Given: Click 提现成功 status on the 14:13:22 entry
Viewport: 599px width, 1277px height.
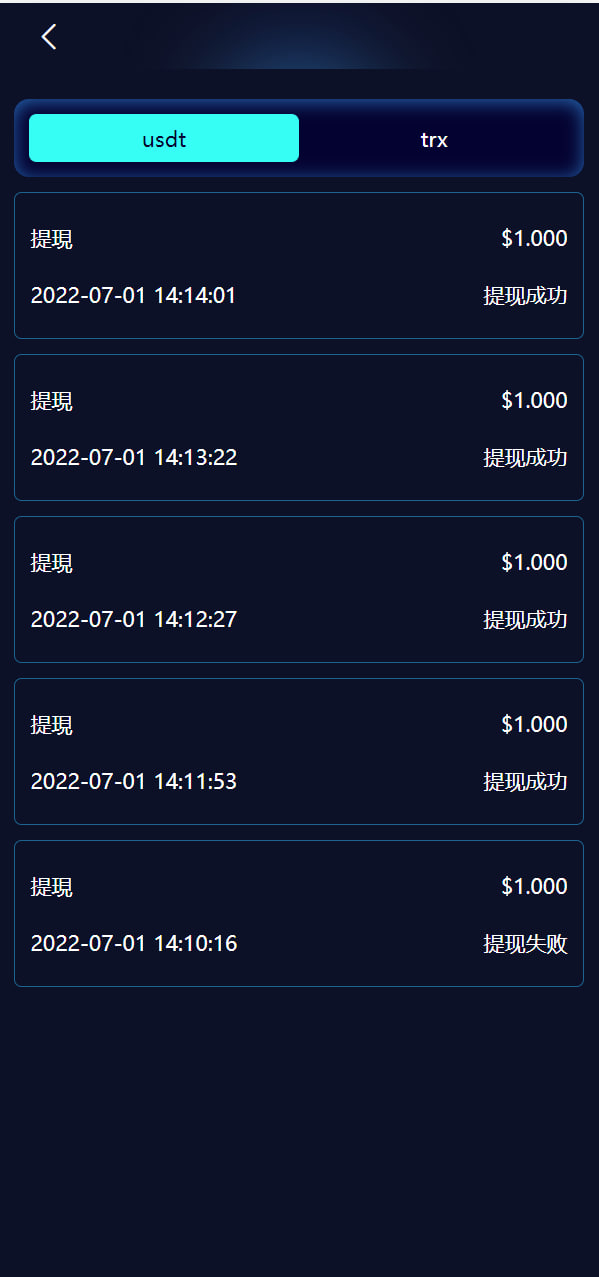Looking at the screenshot, I should coord(525,457).
